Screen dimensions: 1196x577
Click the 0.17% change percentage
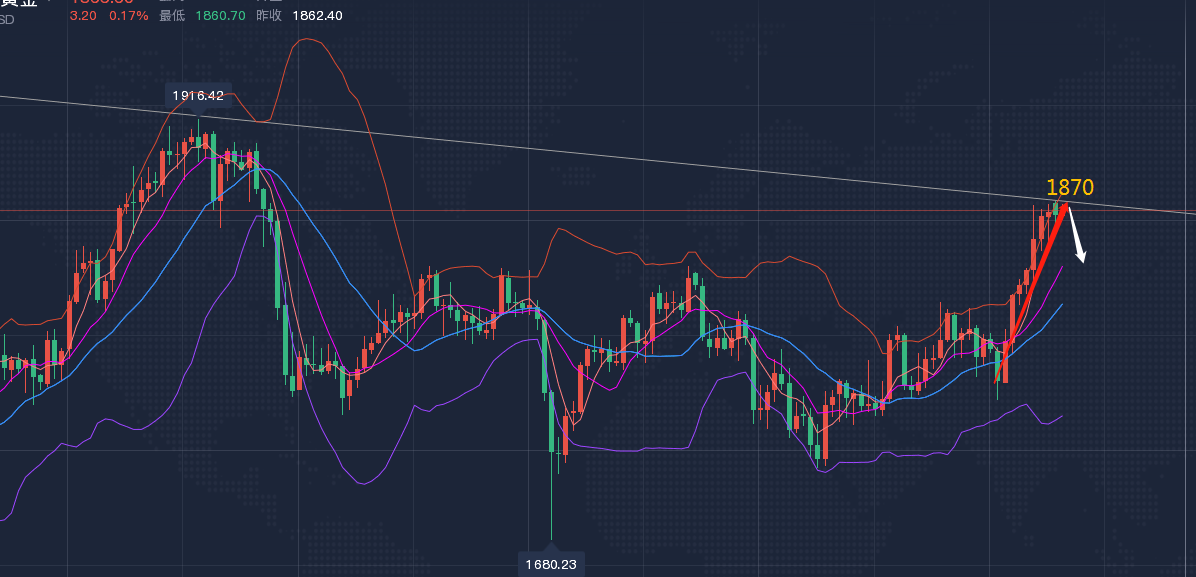coord(128,15)
